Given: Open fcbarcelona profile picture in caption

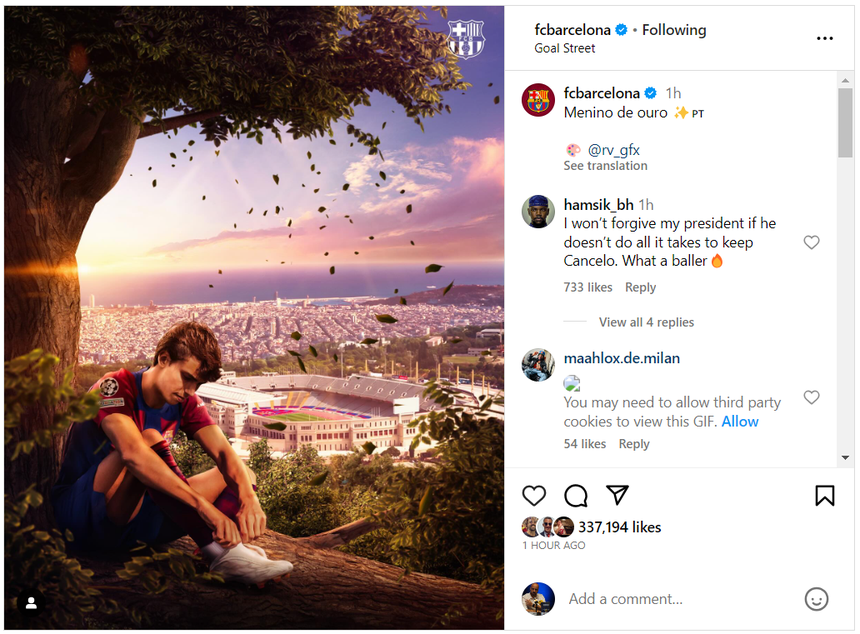Looking at the screenshot, I should point(539,100).
